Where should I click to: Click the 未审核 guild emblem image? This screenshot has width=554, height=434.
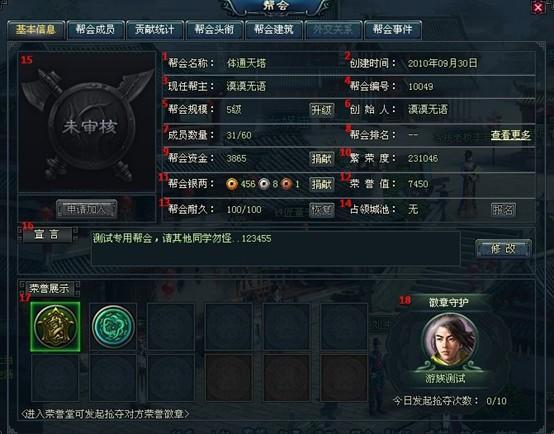87,122
